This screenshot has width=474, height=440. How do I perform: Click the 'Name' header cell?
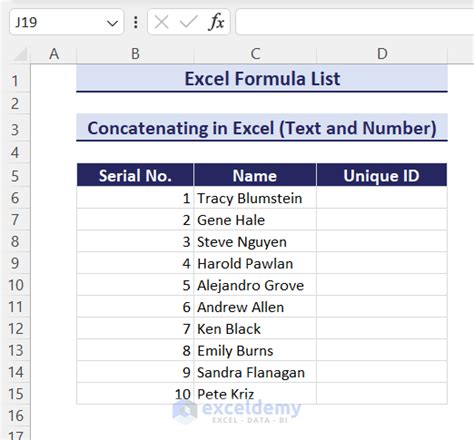[x=255, y=175]
